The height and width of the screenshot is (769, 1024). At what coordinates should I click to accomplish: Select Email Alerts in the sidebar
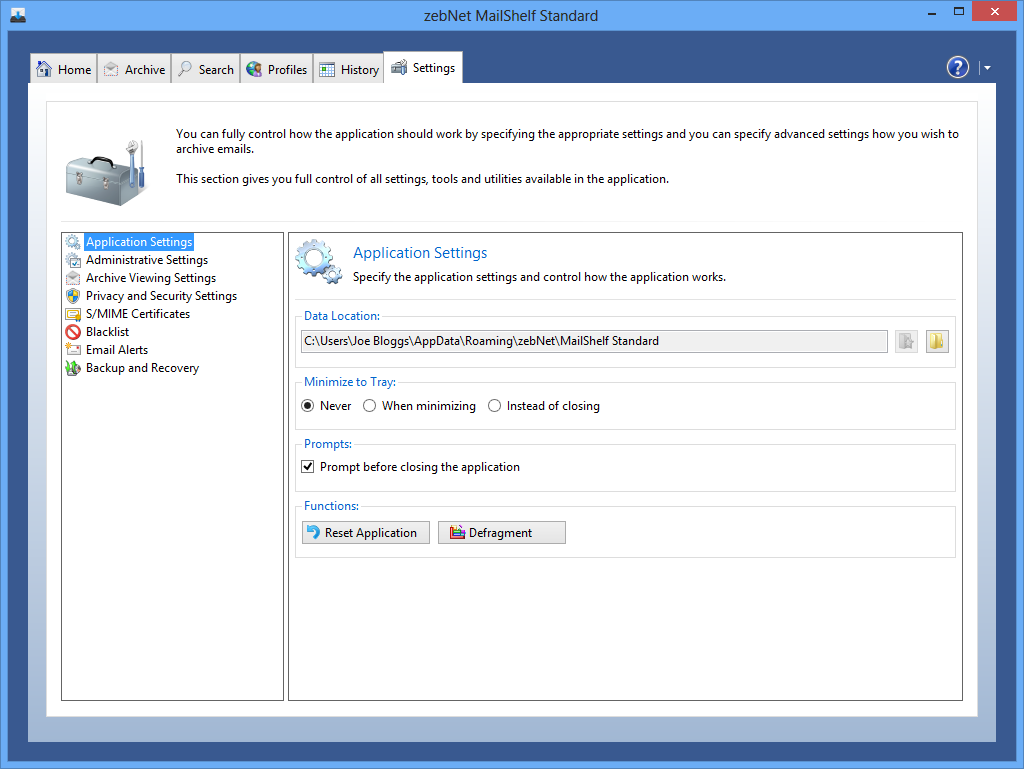coord(116,350)
